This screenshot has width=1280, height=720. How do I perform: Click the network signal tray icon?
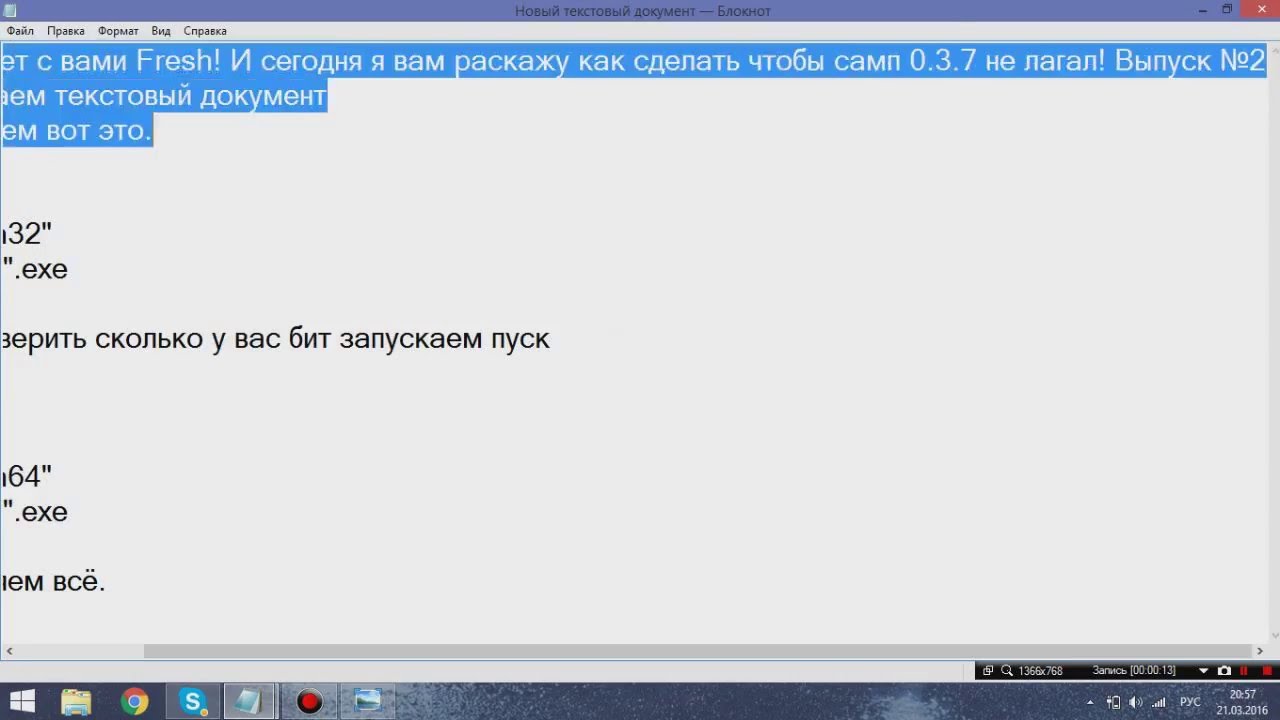1159,702
